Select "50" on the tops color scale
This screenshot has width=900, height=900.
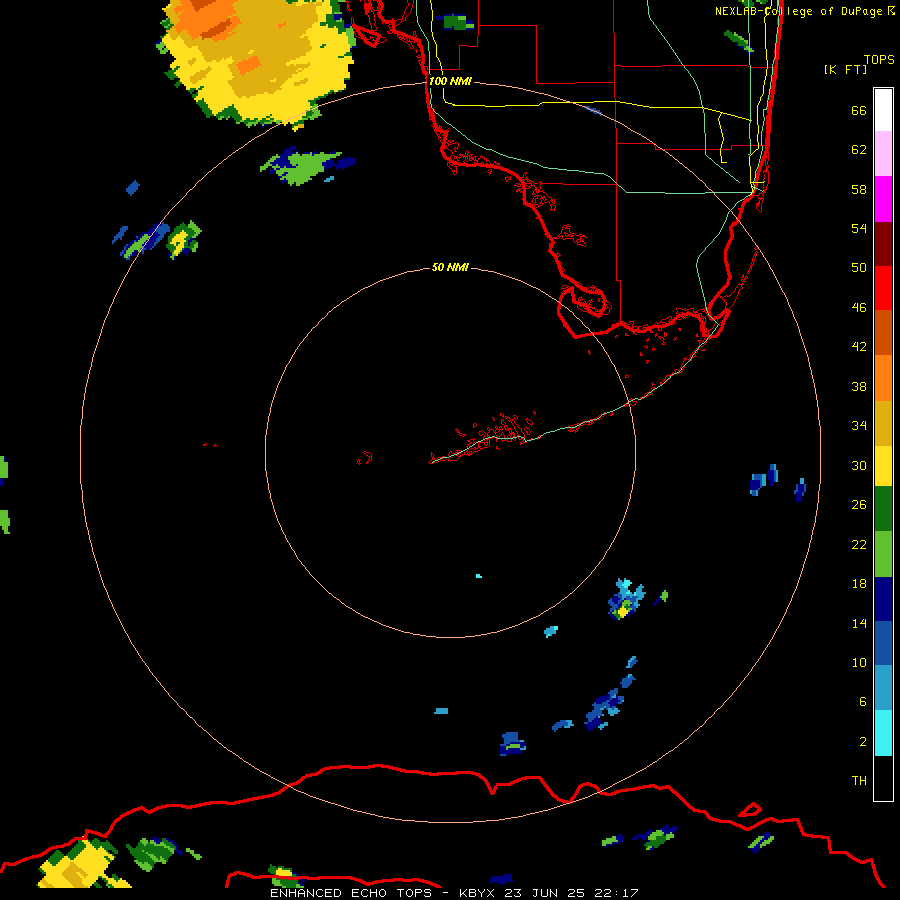coord(859,268)
